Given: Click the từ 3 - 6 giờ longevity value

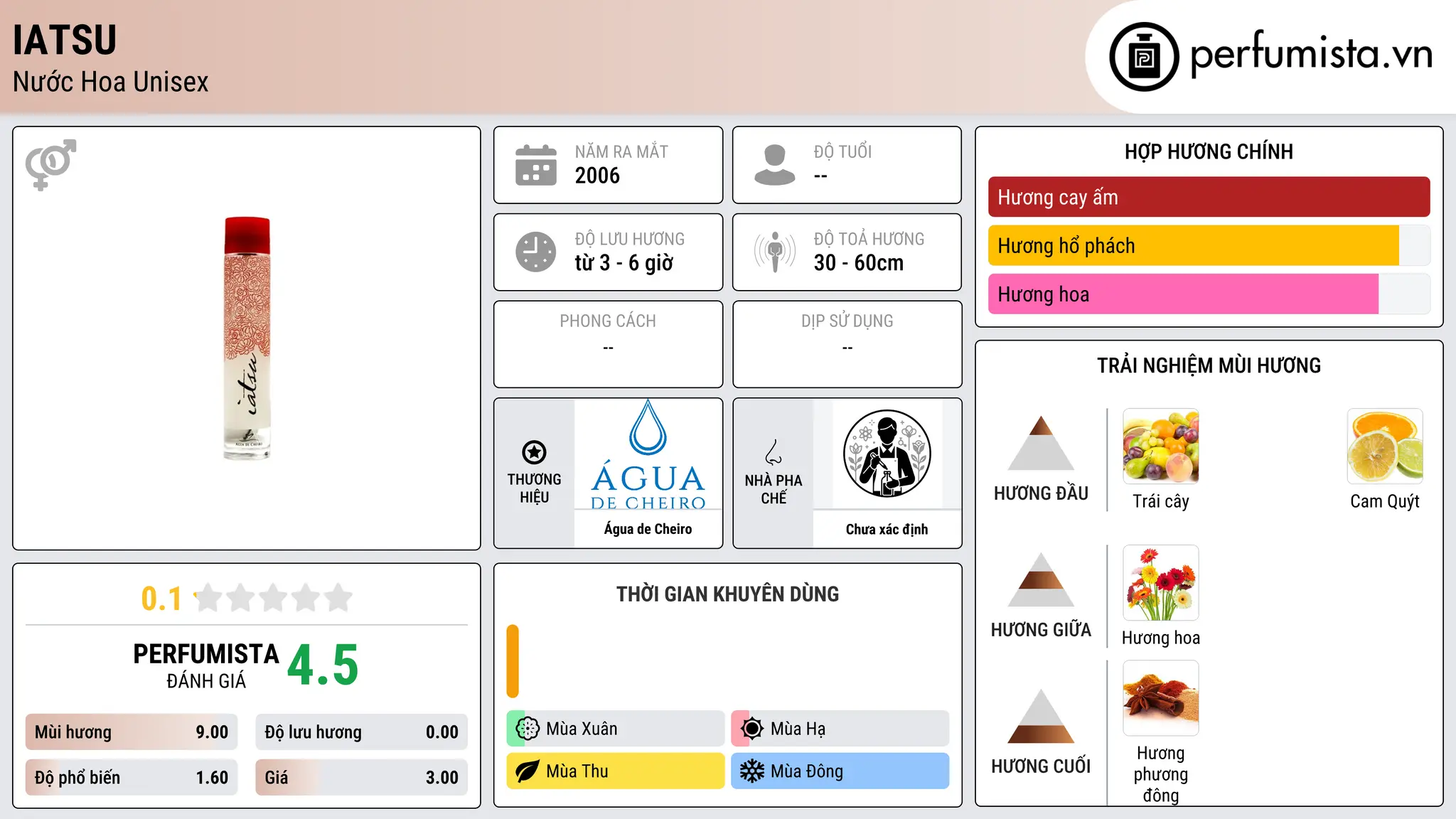Looking at the screenshot, I should pos(623,263).
